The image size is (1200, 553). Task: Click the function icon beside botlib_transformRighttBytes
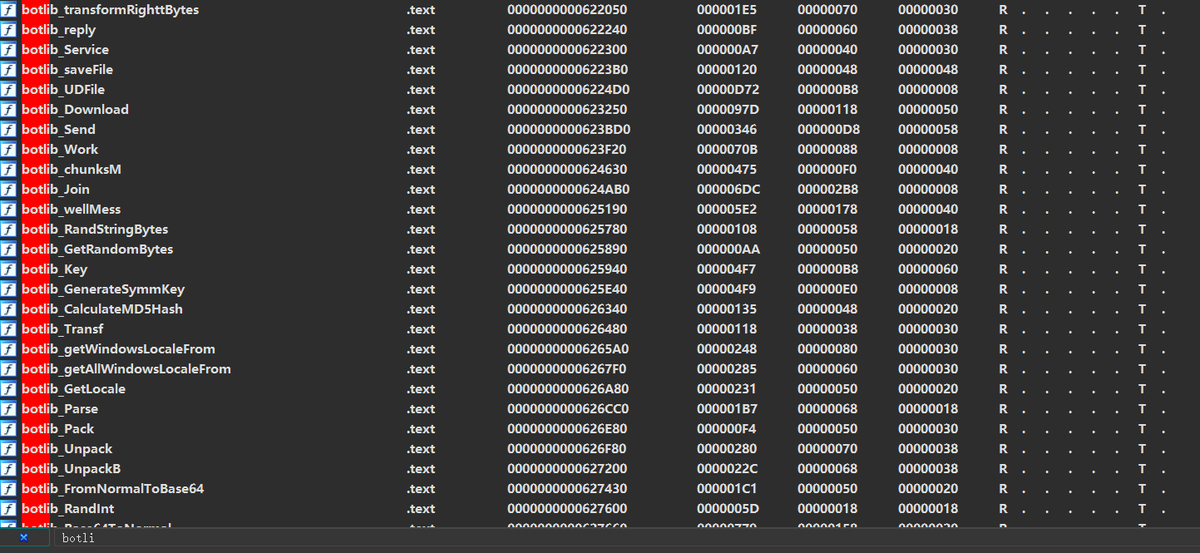[9, 9]
